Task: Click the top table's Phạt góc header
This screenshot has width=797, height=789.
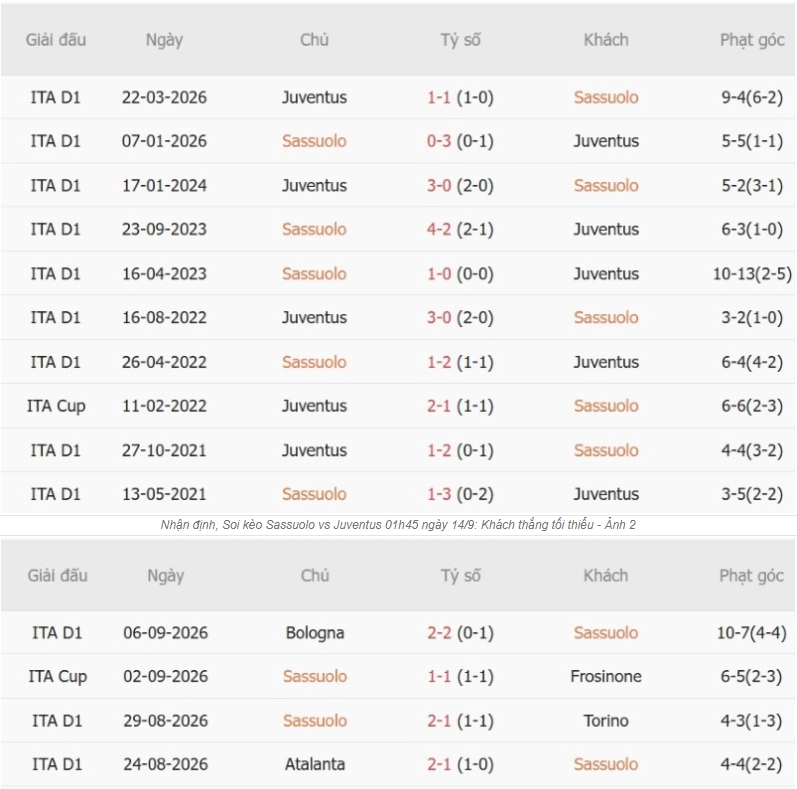Action: point(752,40)
